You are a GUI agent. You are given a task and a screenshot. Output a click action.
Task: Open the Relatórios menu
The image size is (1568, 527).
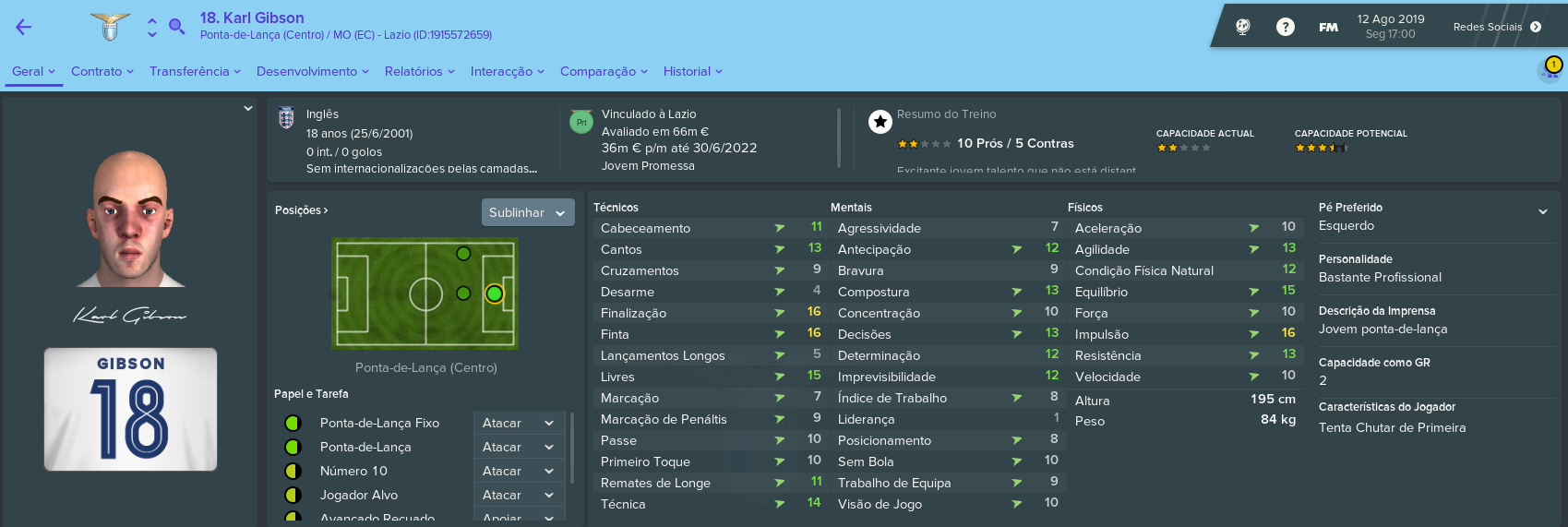[420, 71]
